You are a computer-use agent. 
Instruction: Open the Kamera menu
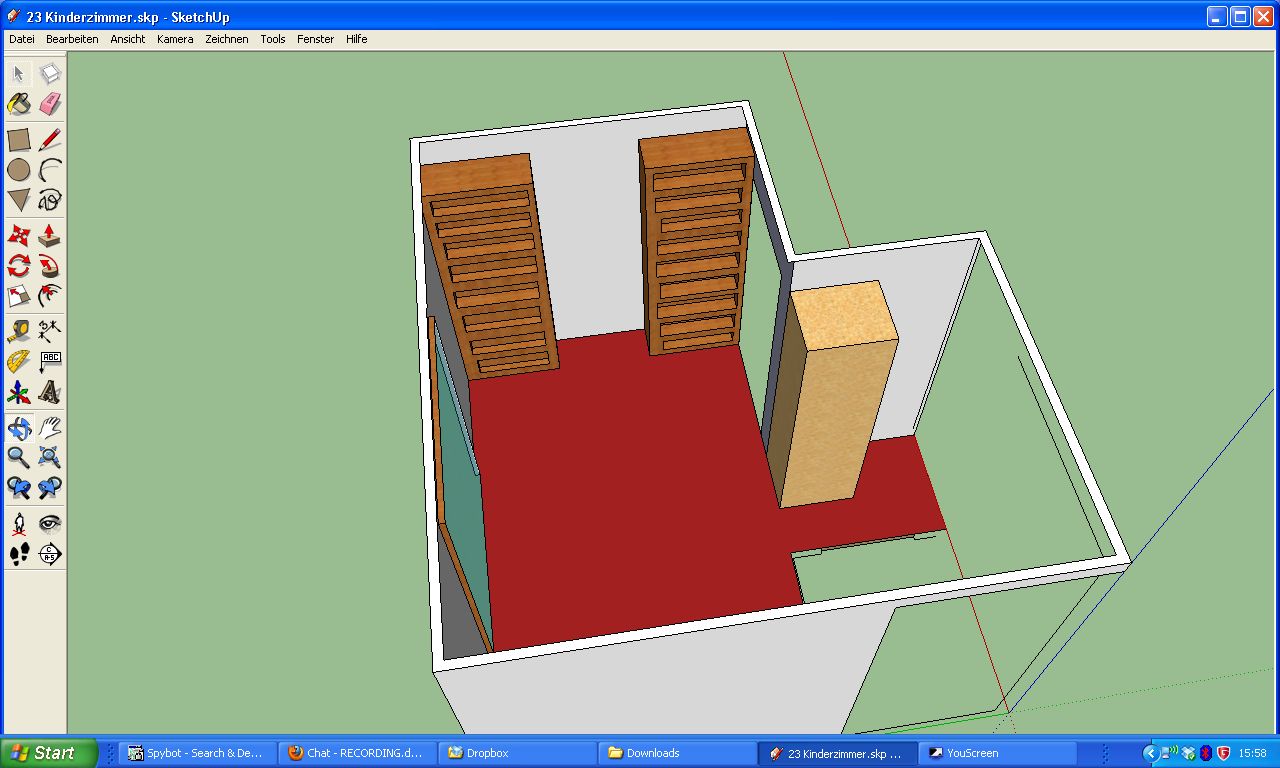tap(175, 39)
